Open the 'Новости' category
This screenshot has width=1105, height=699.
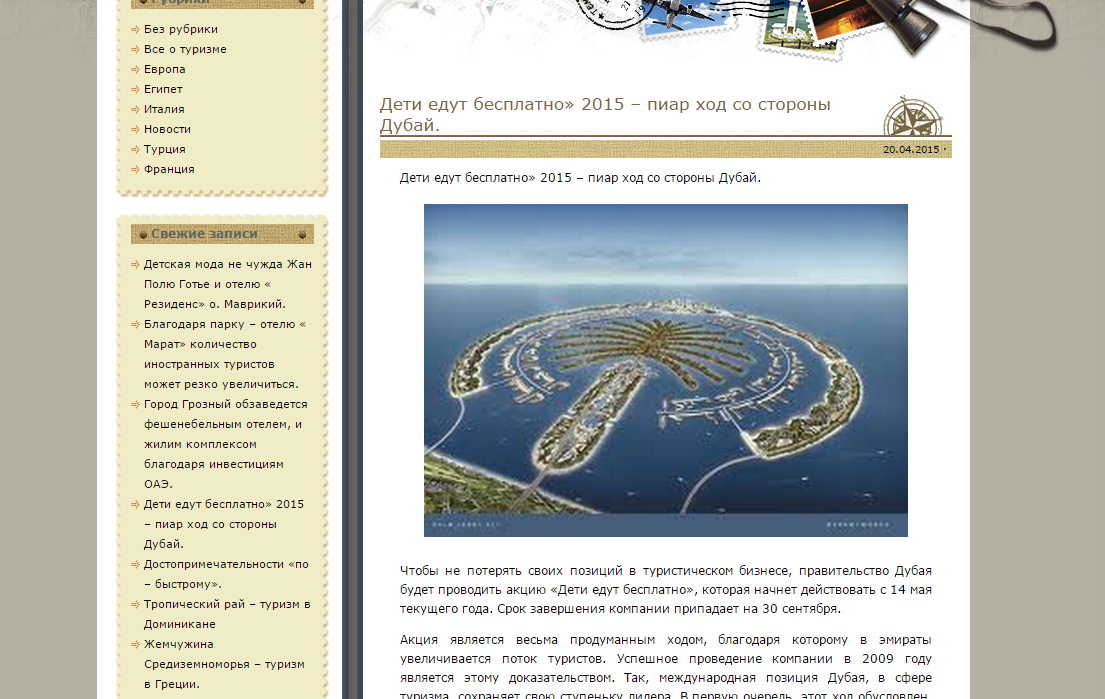tap(167, 129)
